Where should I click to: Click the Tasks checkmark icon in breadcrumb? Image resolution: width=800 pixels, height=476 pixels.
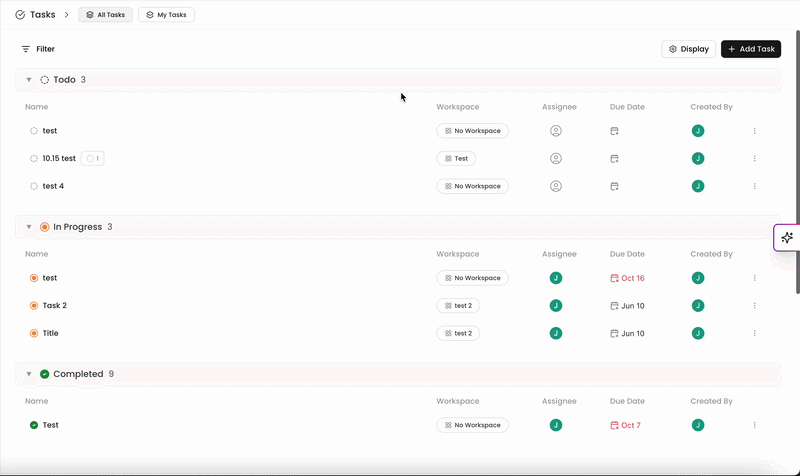click(20, 15)
